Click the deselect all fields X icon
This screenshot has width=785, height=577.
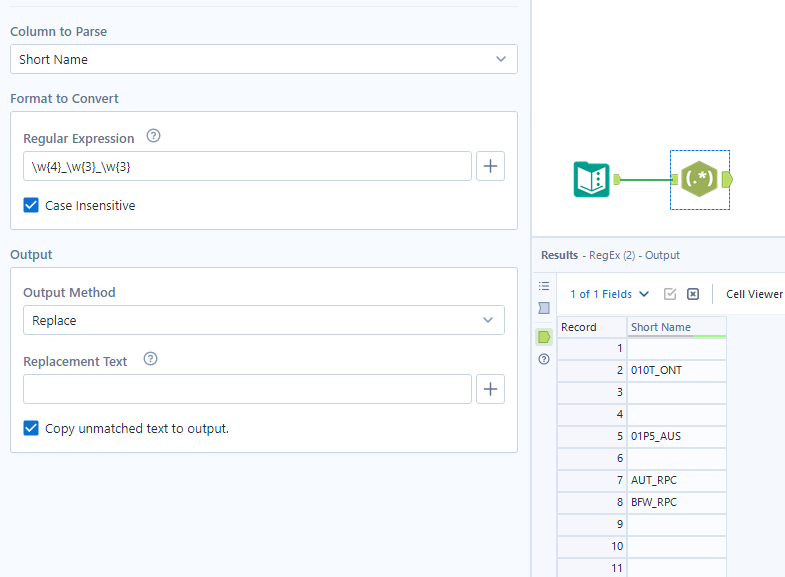(693, 294)
